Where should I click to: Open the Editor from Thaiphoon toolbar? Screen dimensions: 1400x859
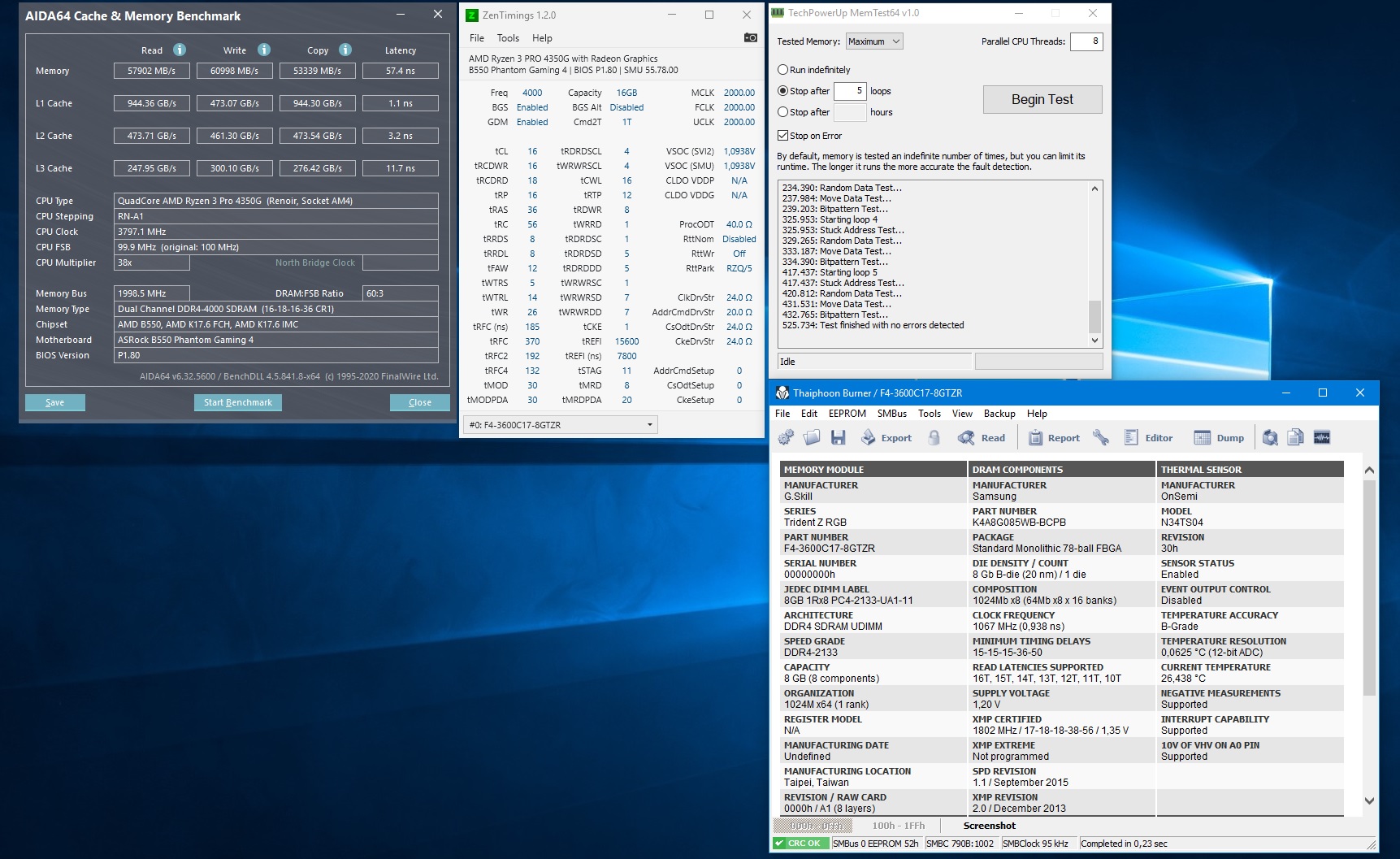[1148, 438]
